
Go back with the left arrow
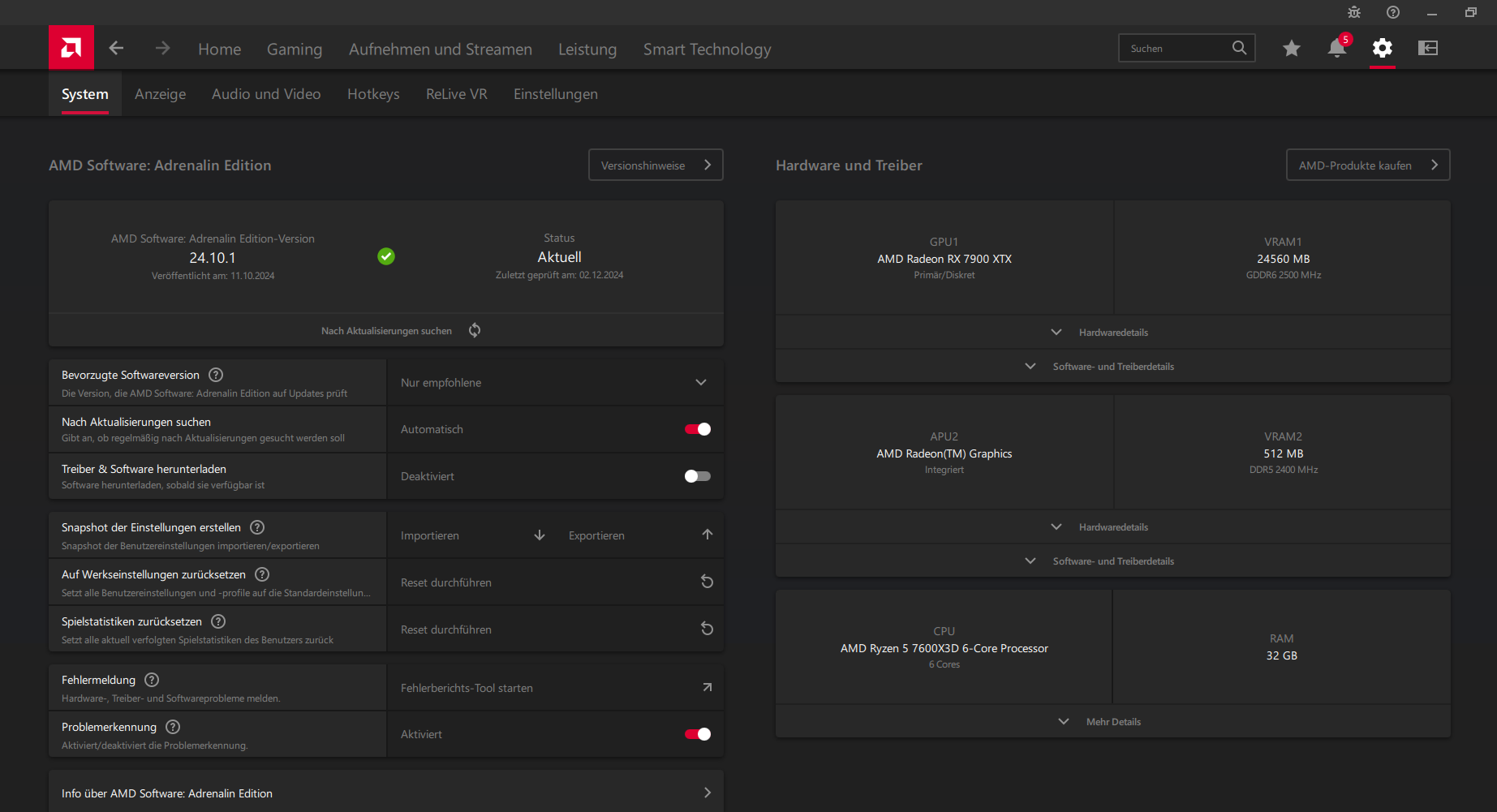[x=116, y=49]
